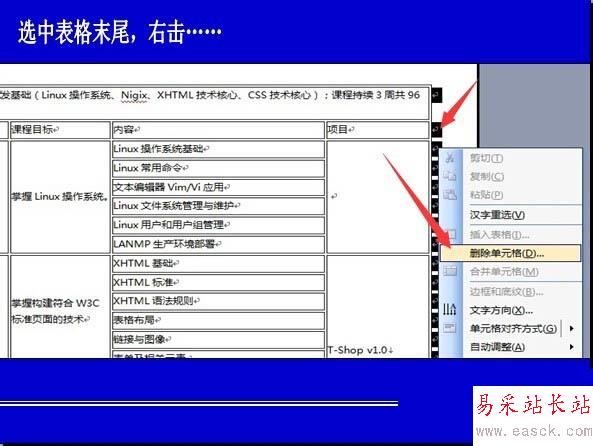Open 边框和底纹(B)... menu entry

pyautogui.click(x=511, y=292)
